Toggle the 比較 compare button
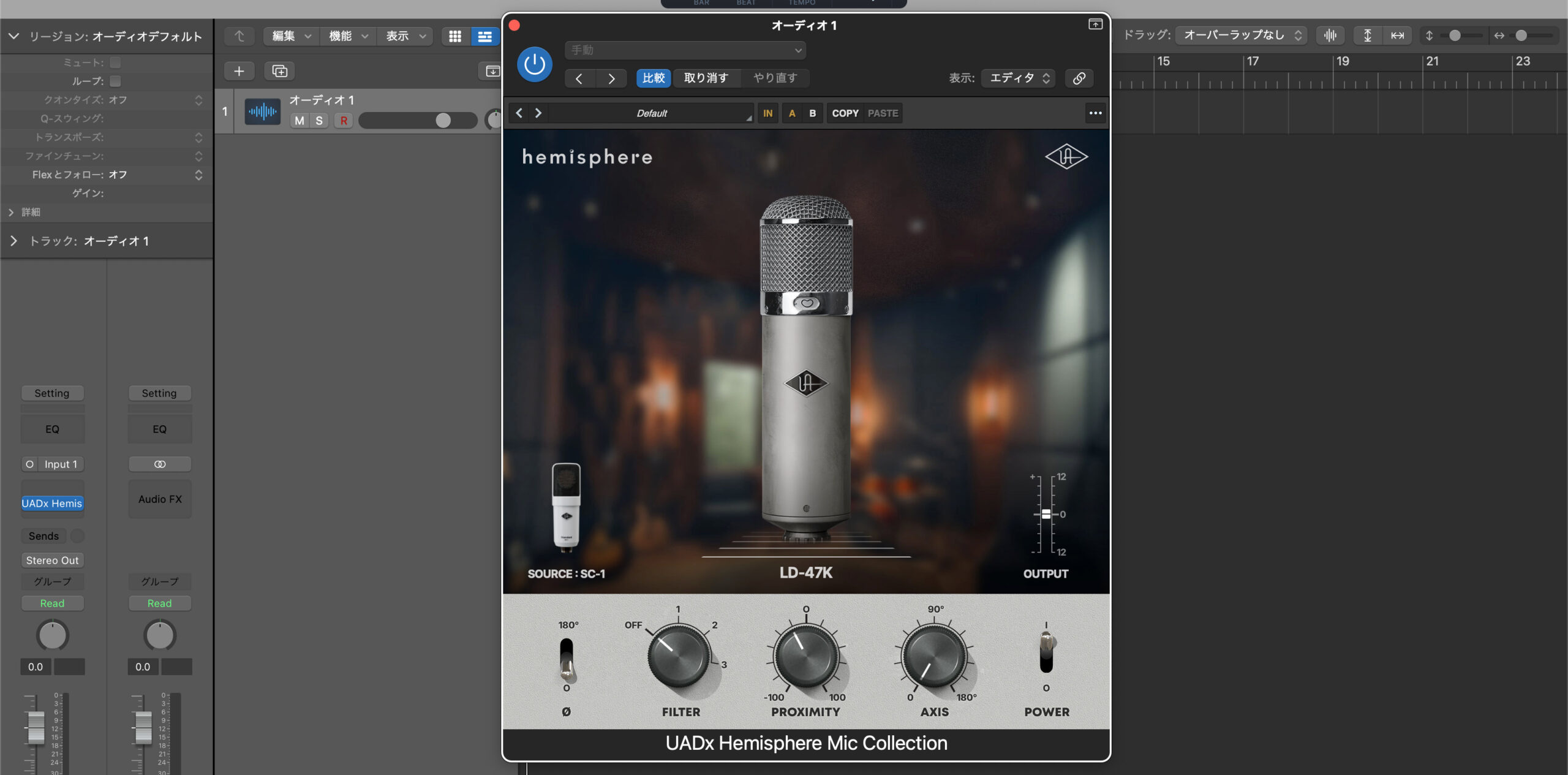 [x=654, y=78]
